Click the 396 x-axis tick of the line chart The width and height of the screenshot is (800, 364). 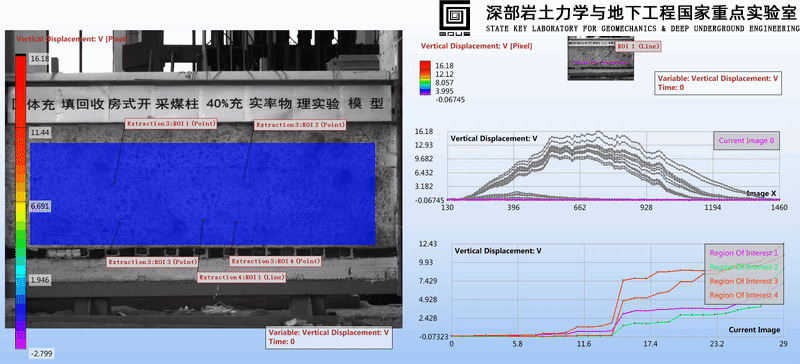coord(514,208)
